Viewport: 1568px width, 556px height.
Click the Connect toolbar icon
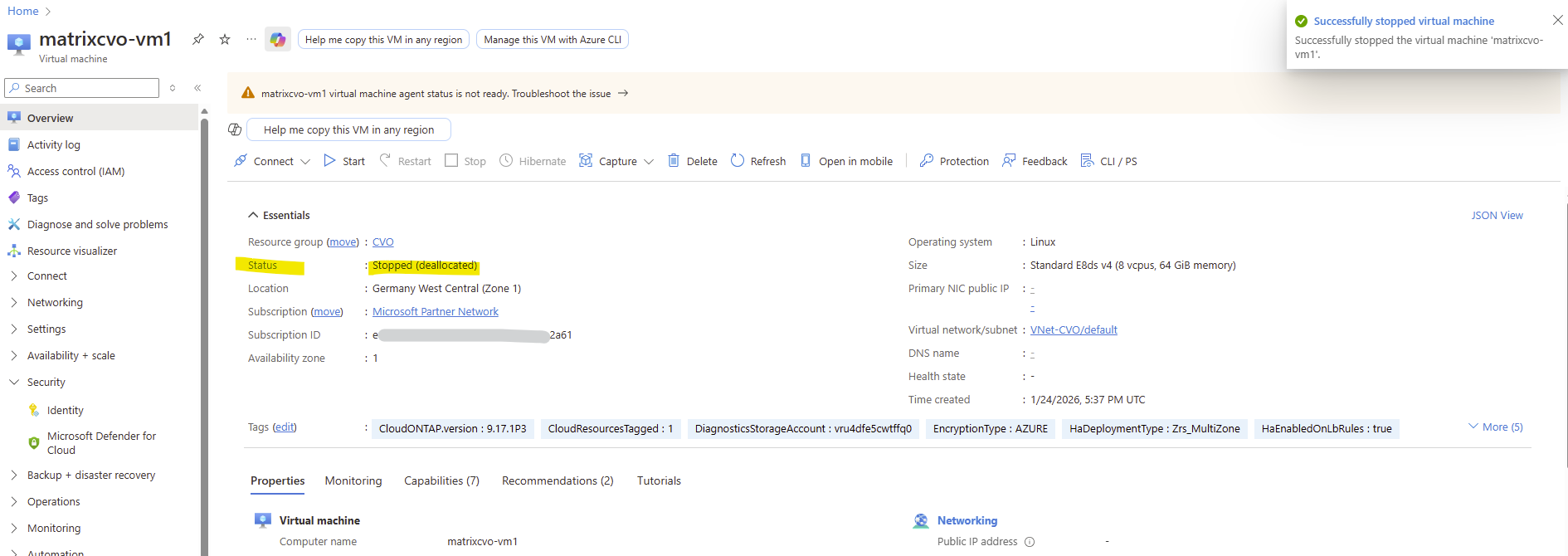click(241, 161)
